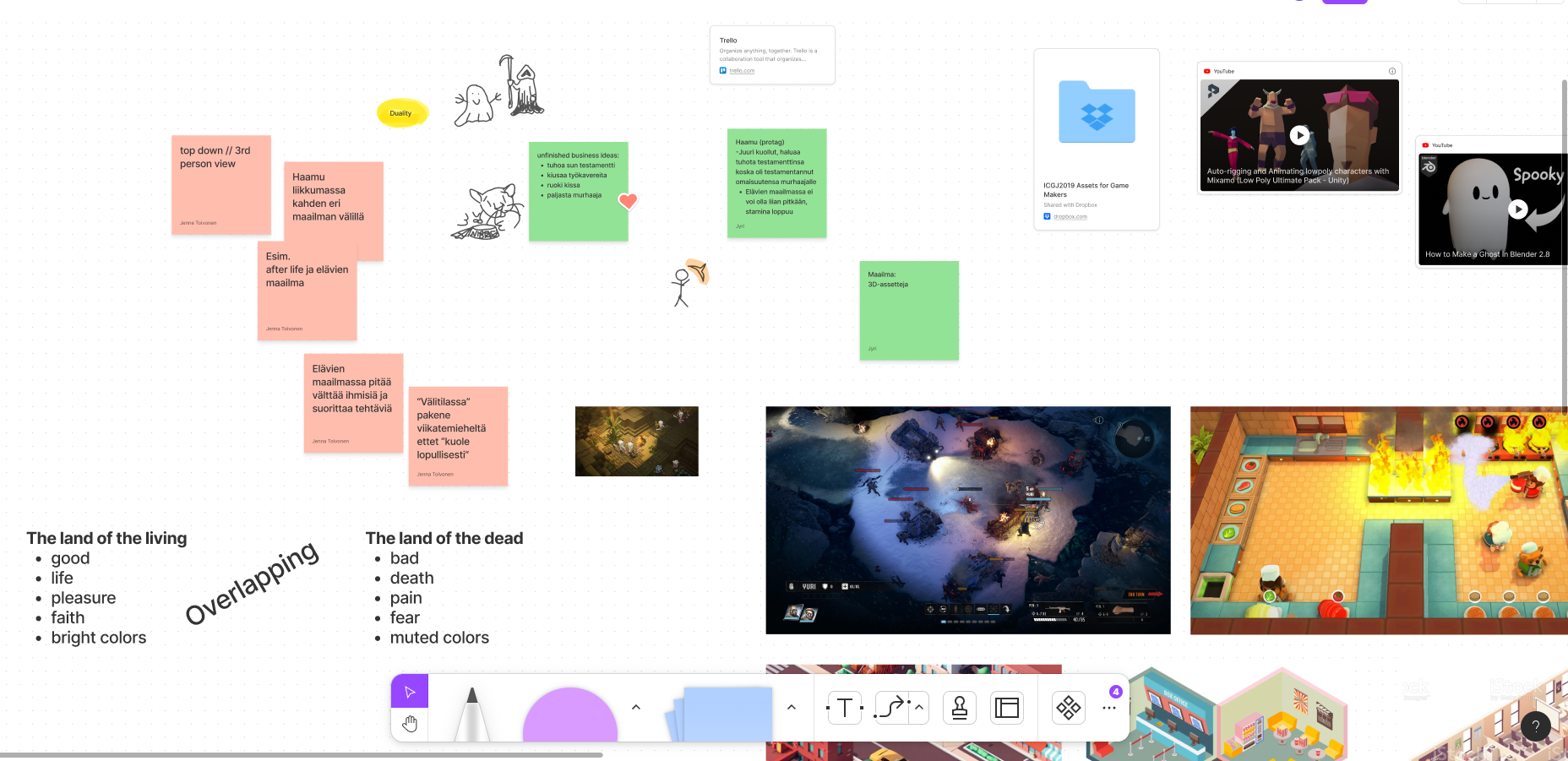This screenshot has height=761, width=1568.
Task: Click the 'death' bullet text
Action: click(x=412, y=578)
